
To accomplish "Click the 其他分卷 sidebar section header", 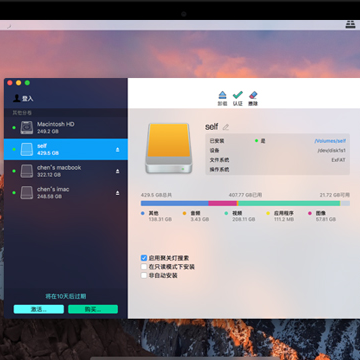I will click(22, 113).
